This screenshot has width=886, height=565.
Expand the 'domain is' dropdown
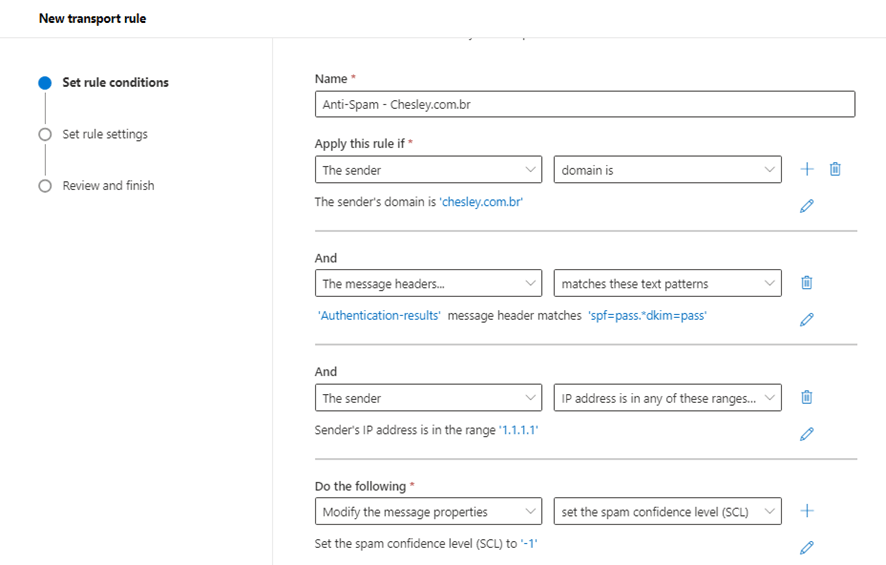coord(667,170)
